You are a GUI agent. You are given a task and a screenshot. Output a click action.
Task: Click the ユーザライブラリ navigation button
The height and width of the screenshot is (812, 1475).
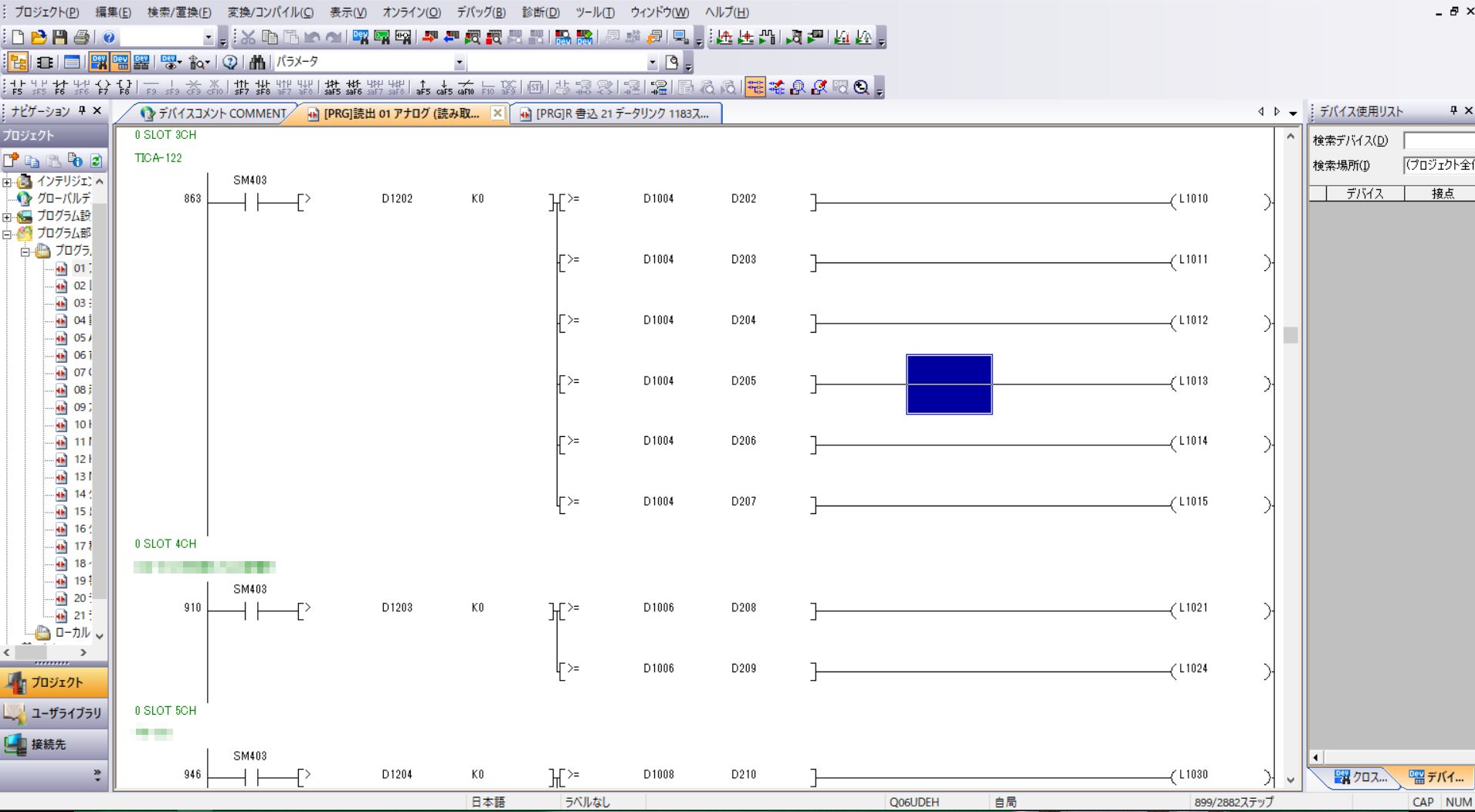coord(54,713)
